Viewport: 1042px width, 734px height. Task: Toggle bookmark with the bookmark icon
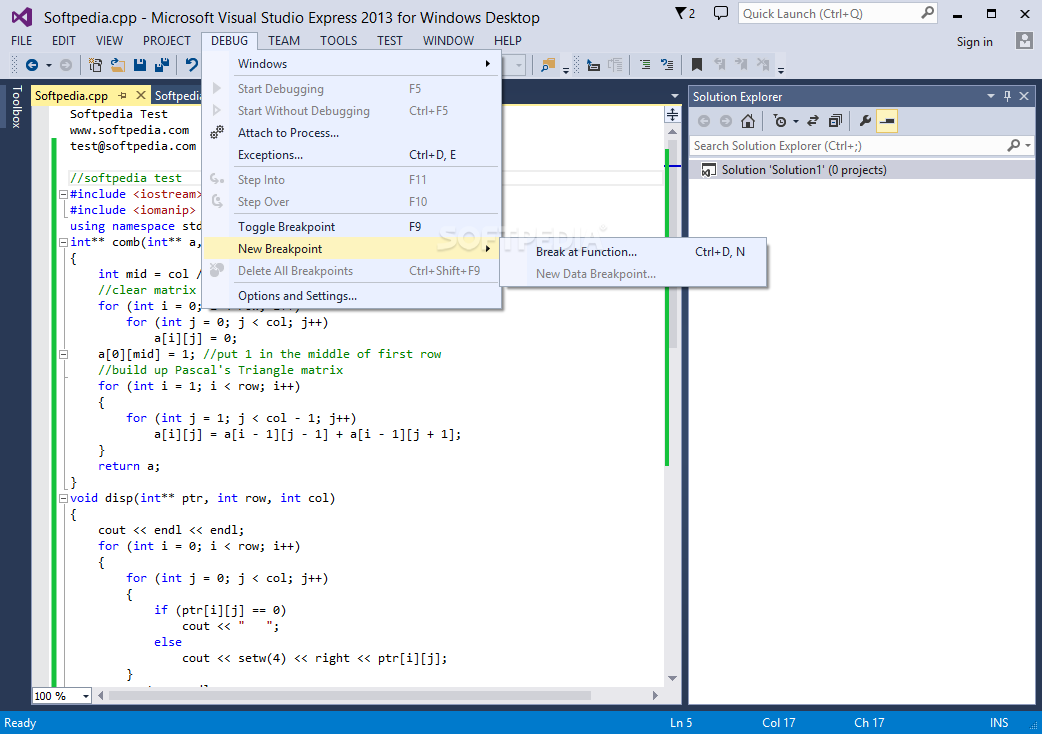click(696, 64)
